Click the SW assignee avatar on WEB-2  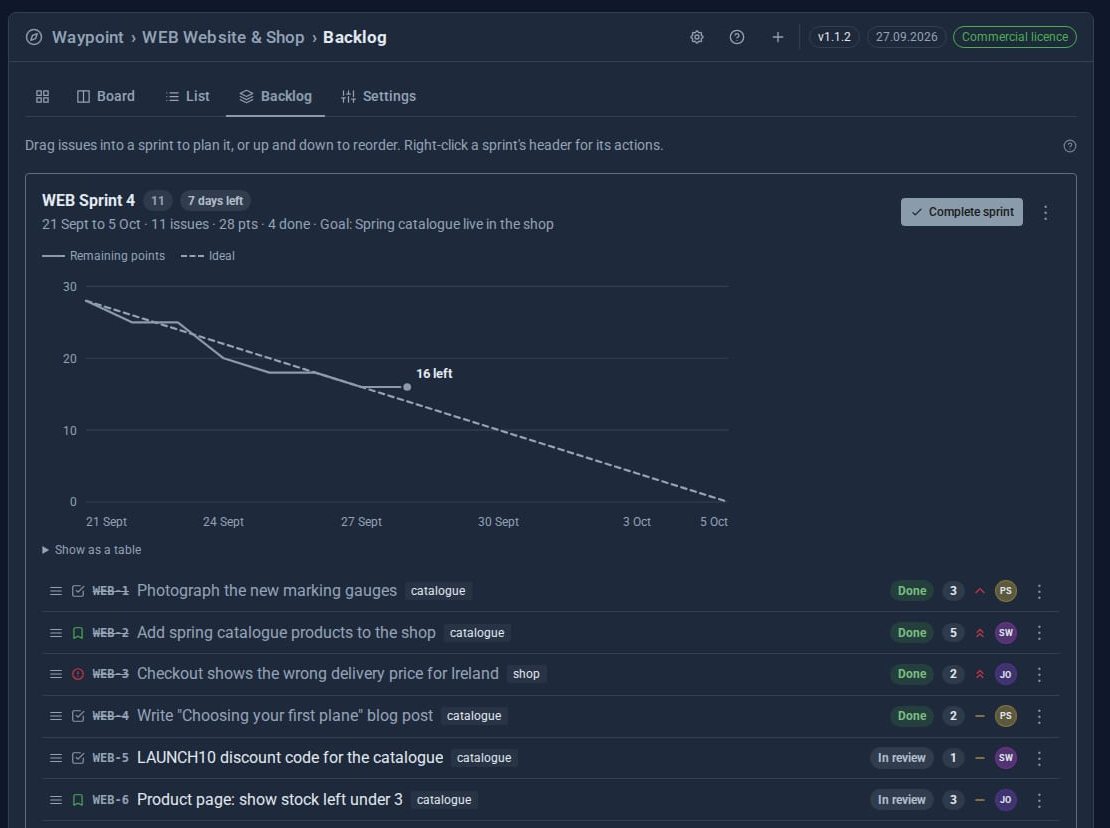(1005, 633)
